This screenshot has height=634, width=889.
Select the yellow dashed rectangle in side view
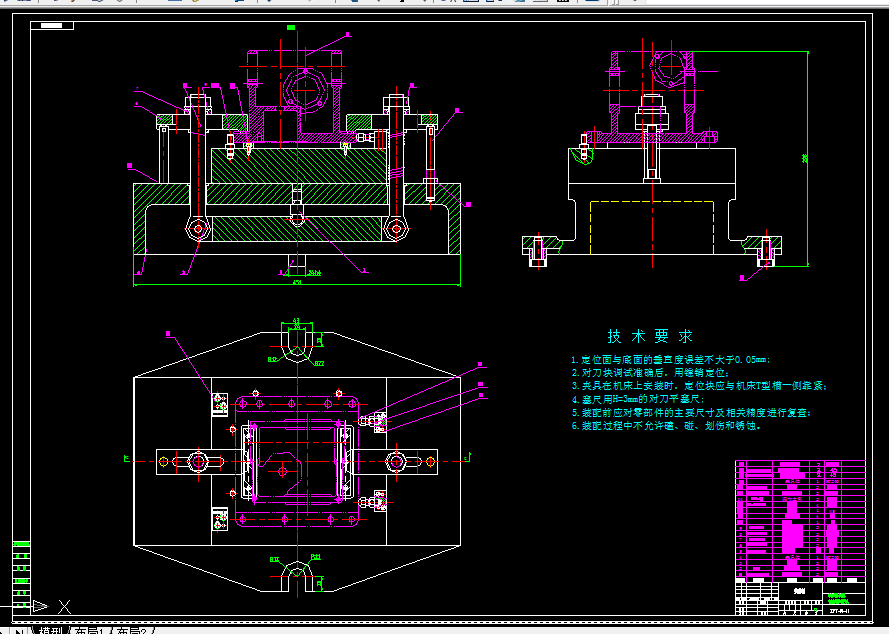(x=651, y=227)
